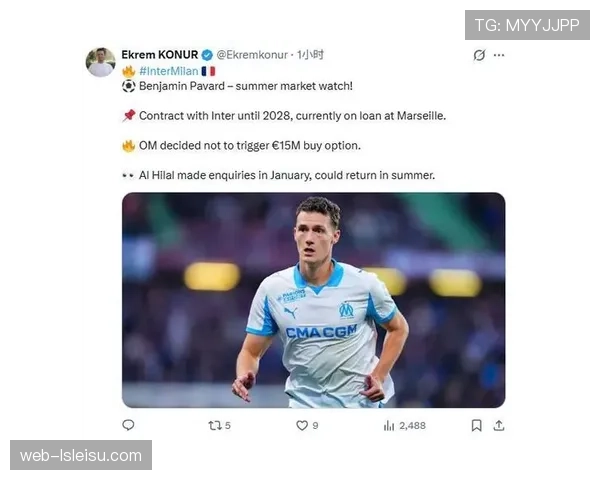
Task: Bookmark this tweet with the bookmark icon
Action: [476, 425]
